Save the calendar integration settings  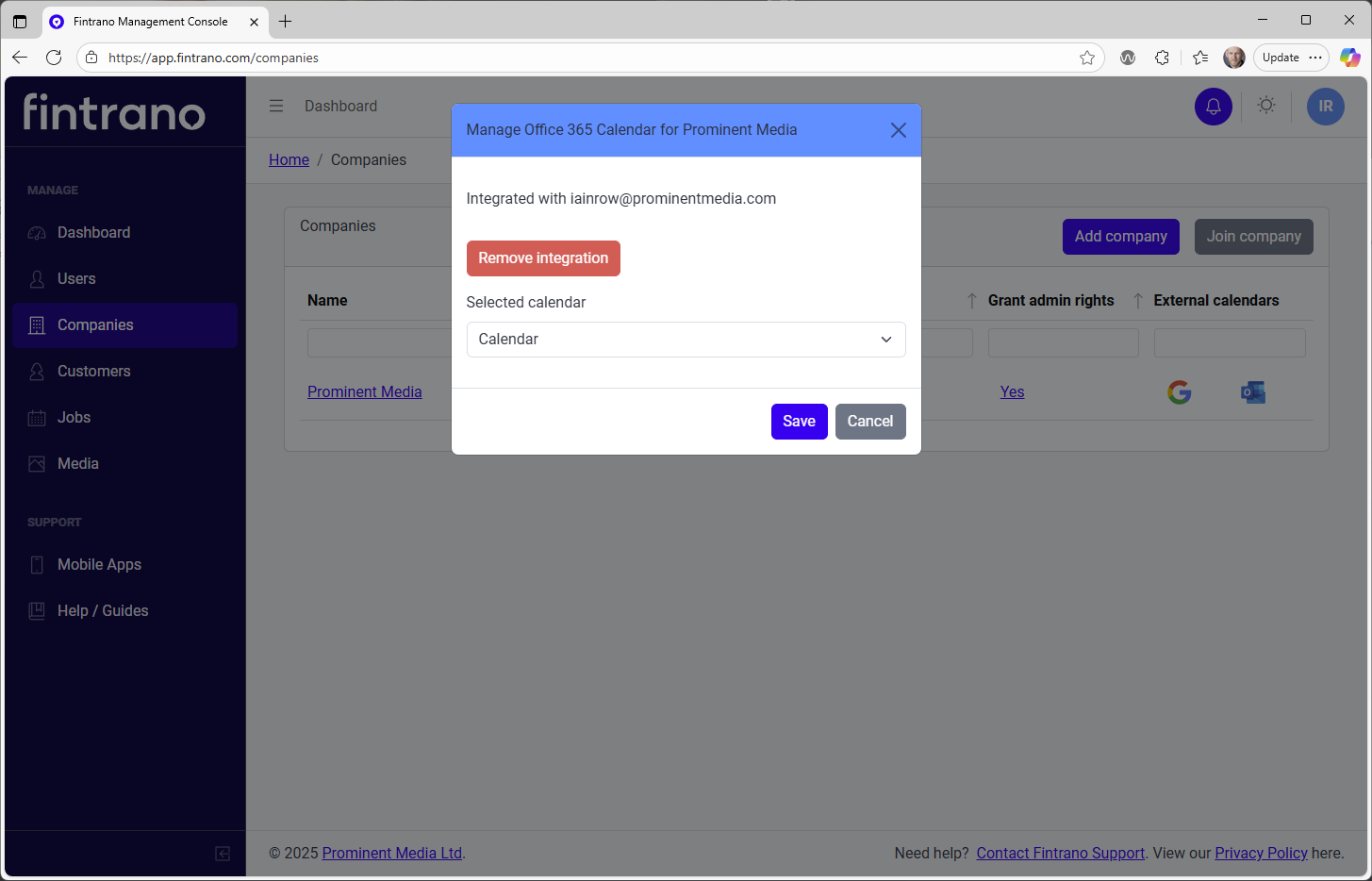pyautogui.click(x=799, y=422)
